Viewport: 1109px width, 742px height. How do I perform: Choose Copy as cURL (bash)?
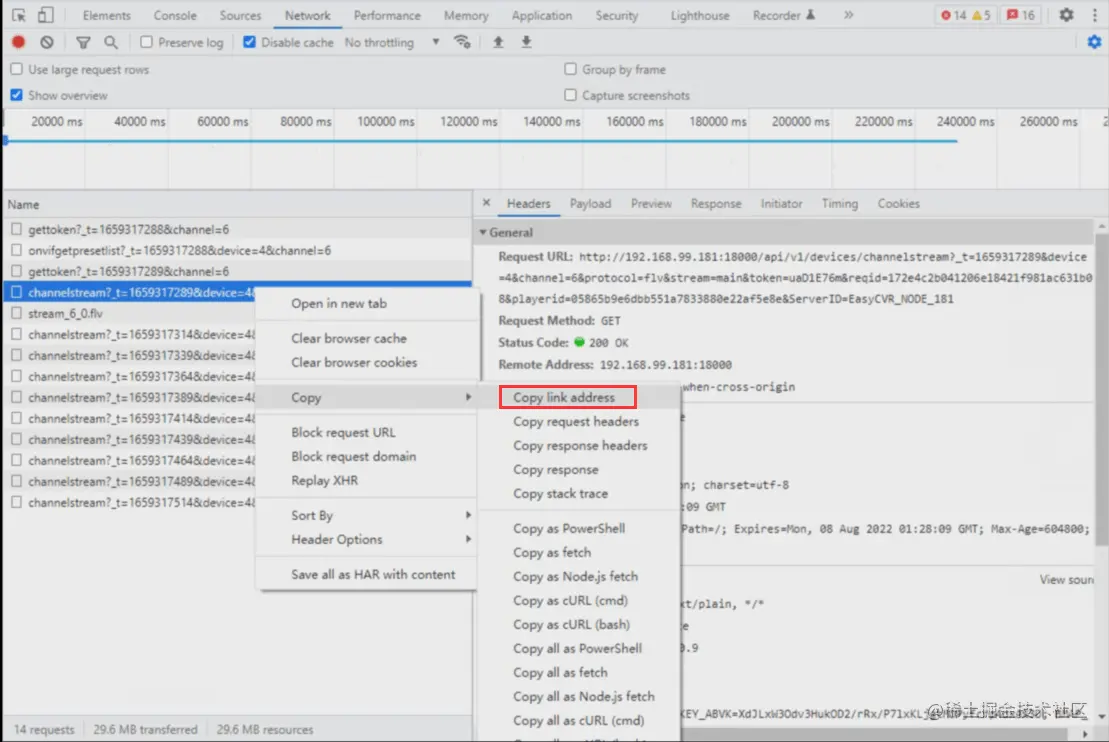571,625
